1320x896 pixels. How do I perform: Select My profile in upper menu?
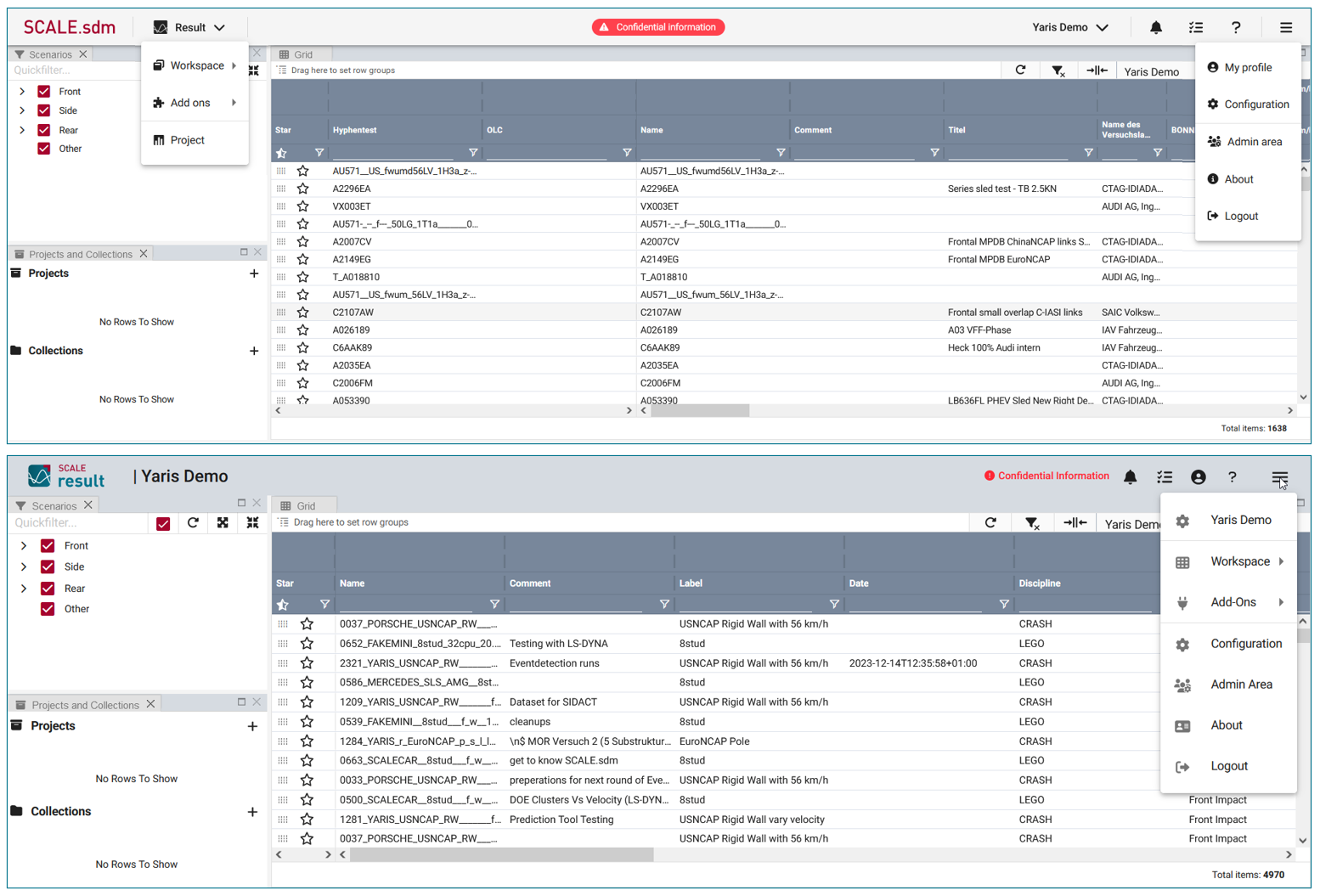[1247, 67]
